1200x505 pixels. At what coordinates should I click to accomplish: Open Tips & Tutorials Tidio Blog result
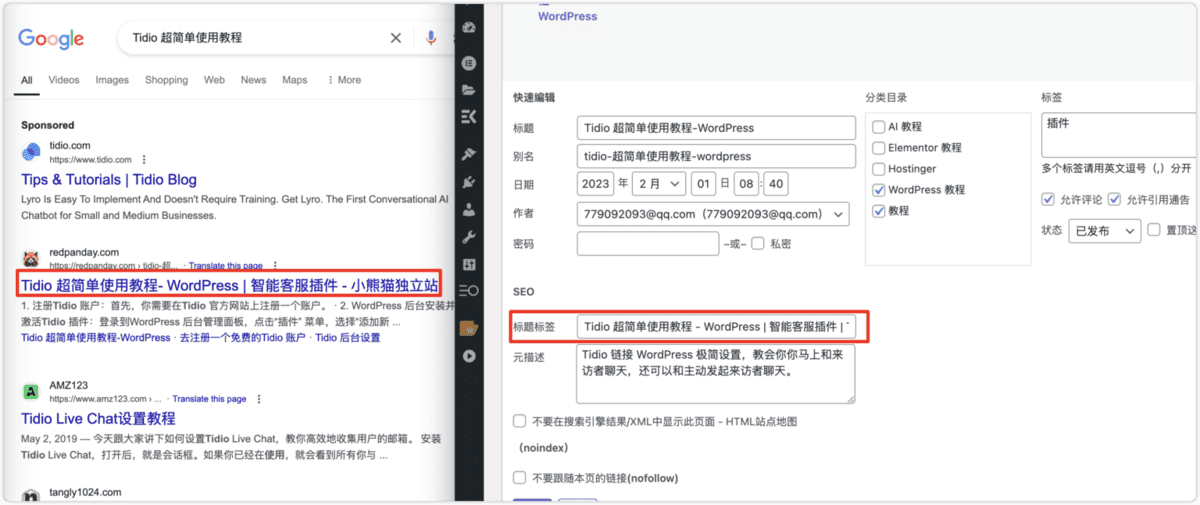[x=109, y=180]
